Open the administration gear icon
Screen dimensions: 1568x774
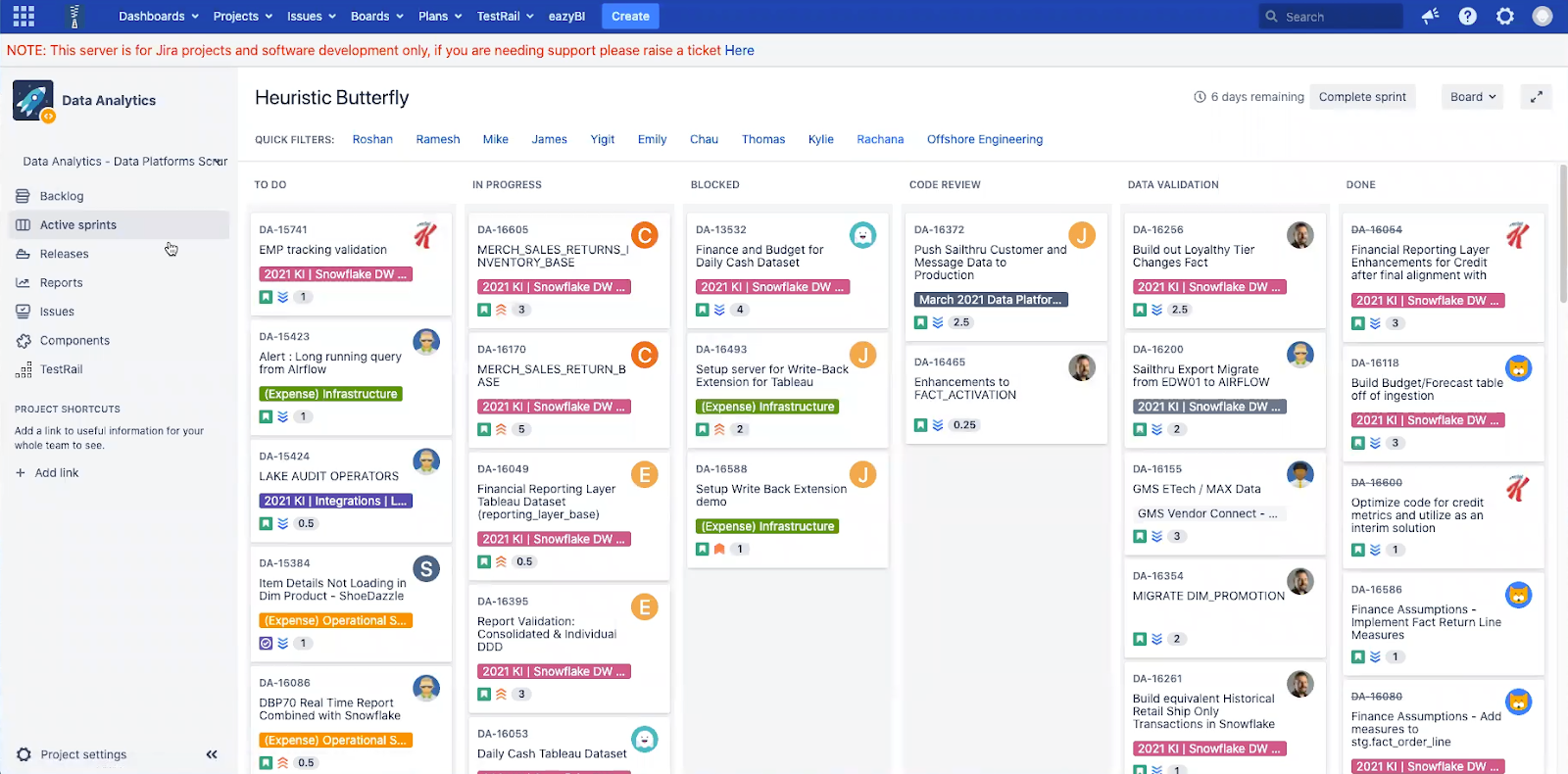pos(1505,16)
